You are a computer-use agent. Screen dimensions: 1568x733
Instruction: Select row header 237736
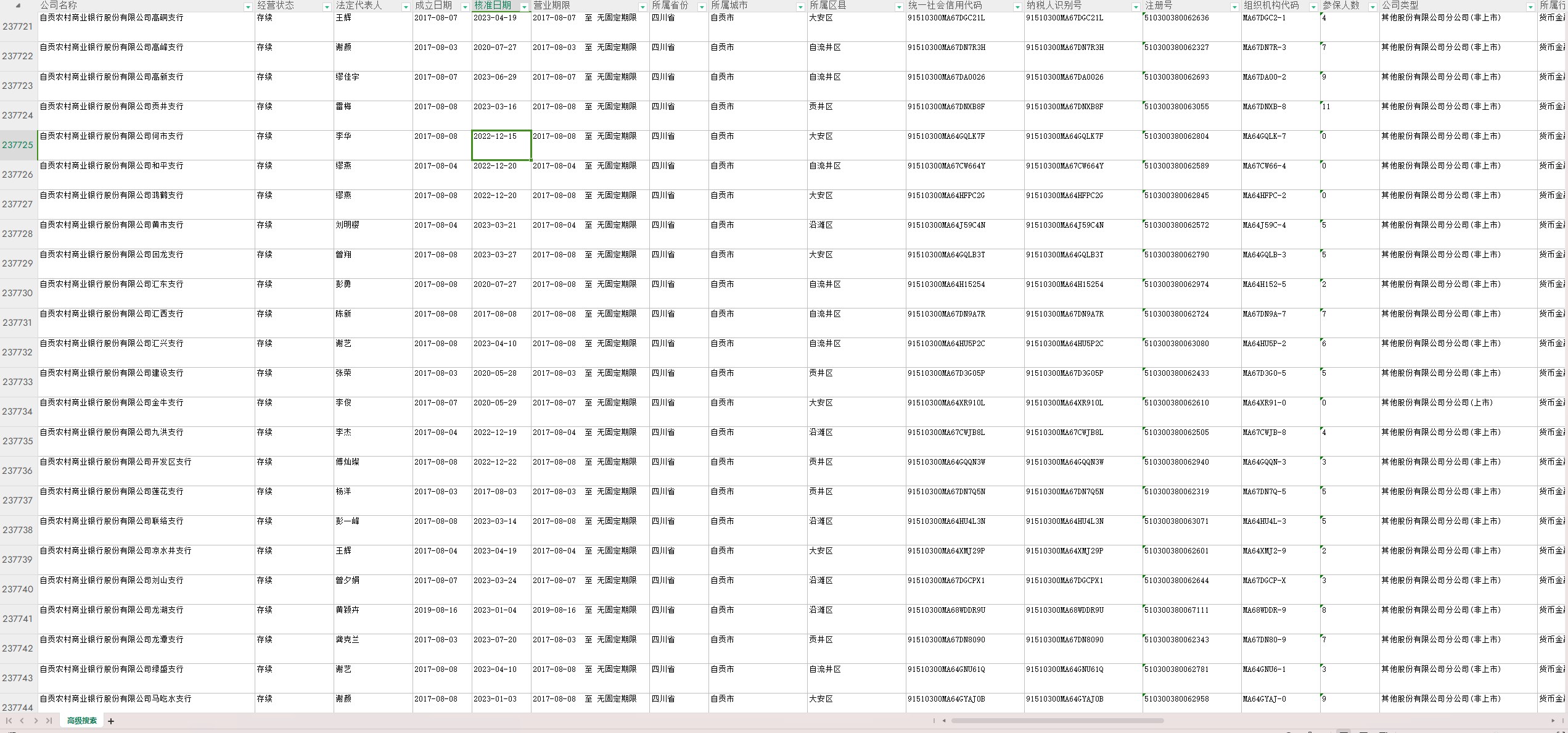coord(18,471)
